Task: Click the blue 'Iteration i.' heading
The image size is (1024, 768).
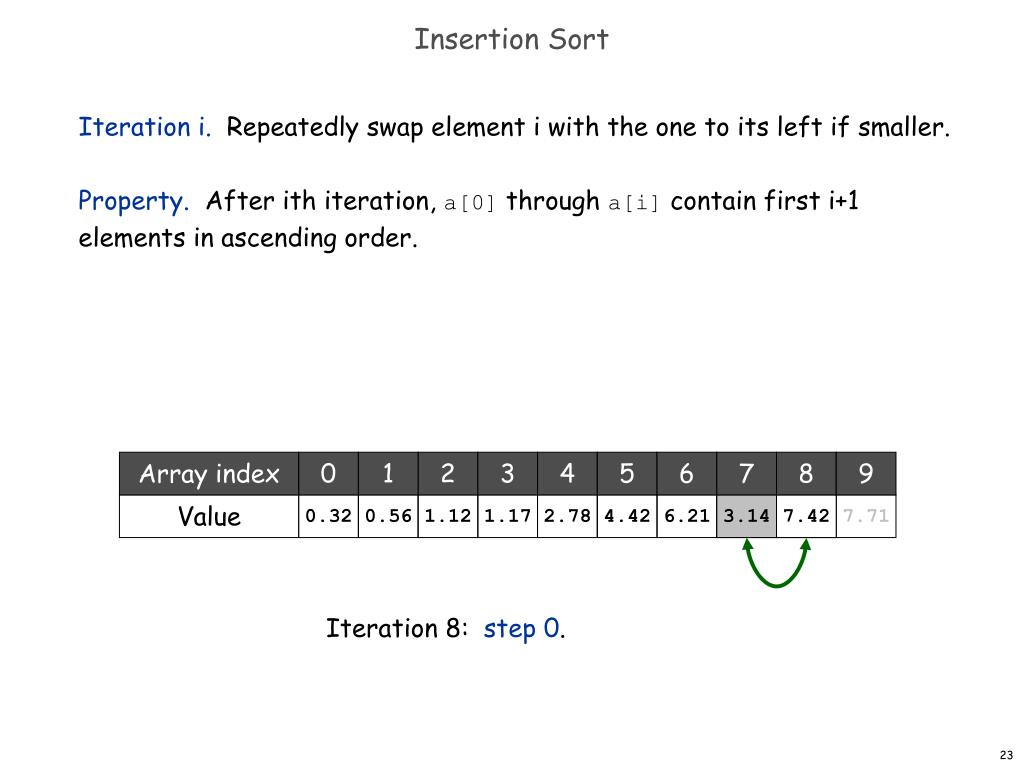Action: (145, 127)
